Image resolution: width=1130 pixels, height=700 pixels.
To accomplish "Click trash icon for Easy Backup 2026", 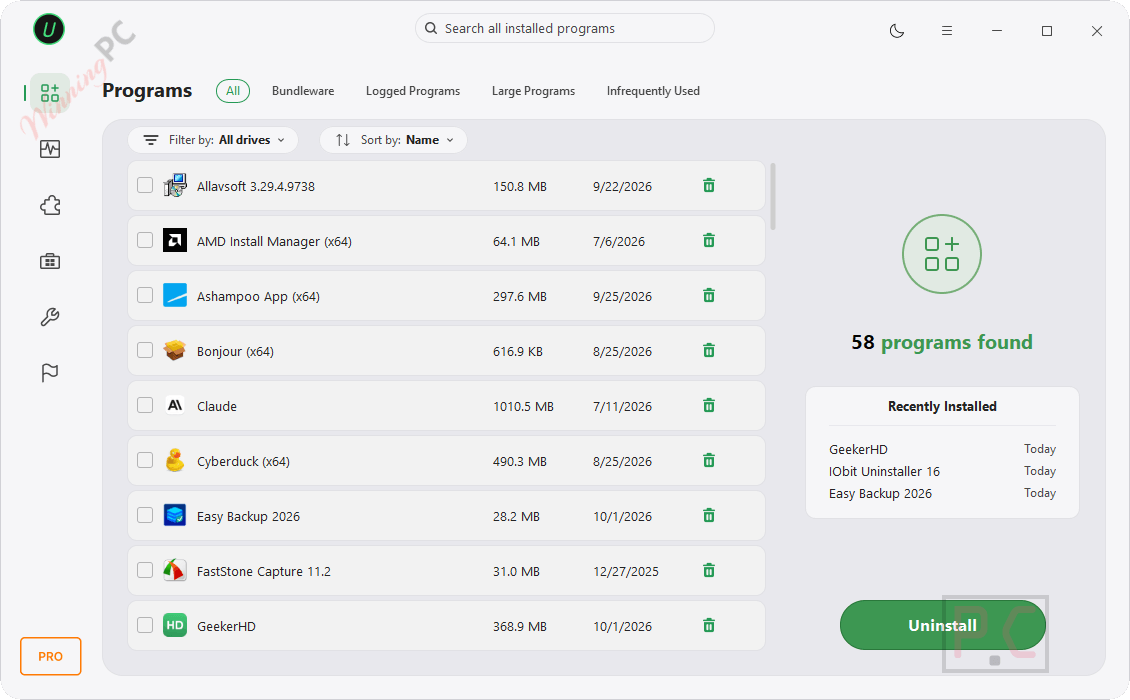I will pos(709,515).
